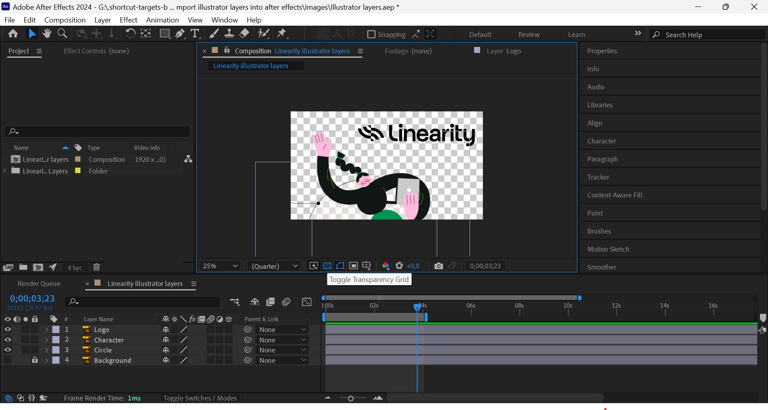
Task: Select the Rotation tool
Action: tap(130, 34)
